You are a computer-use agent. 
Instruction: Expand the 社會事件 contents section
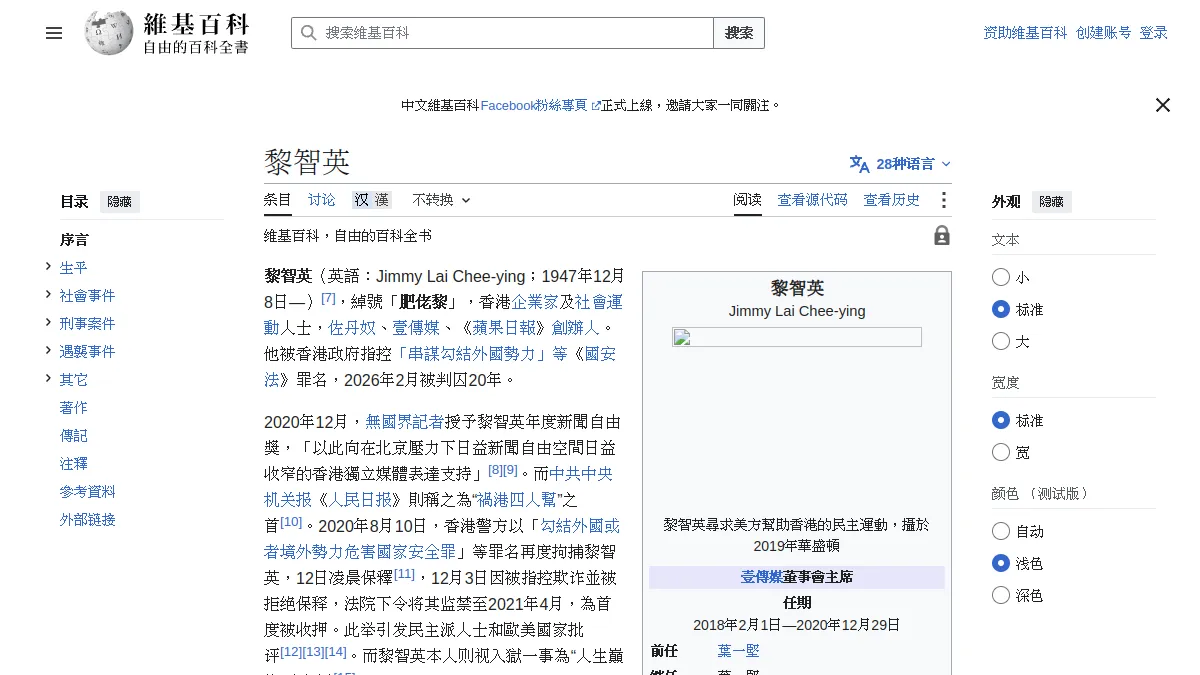coord(48,294)
